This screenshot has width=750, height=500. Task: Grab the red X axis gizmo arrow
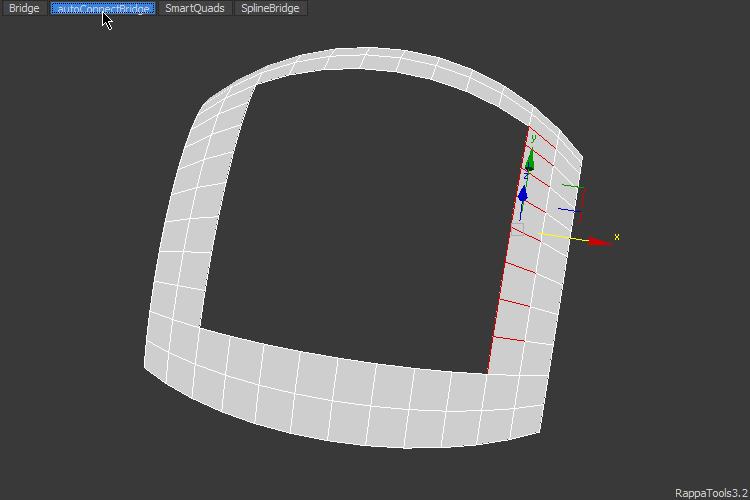[600, 242]
